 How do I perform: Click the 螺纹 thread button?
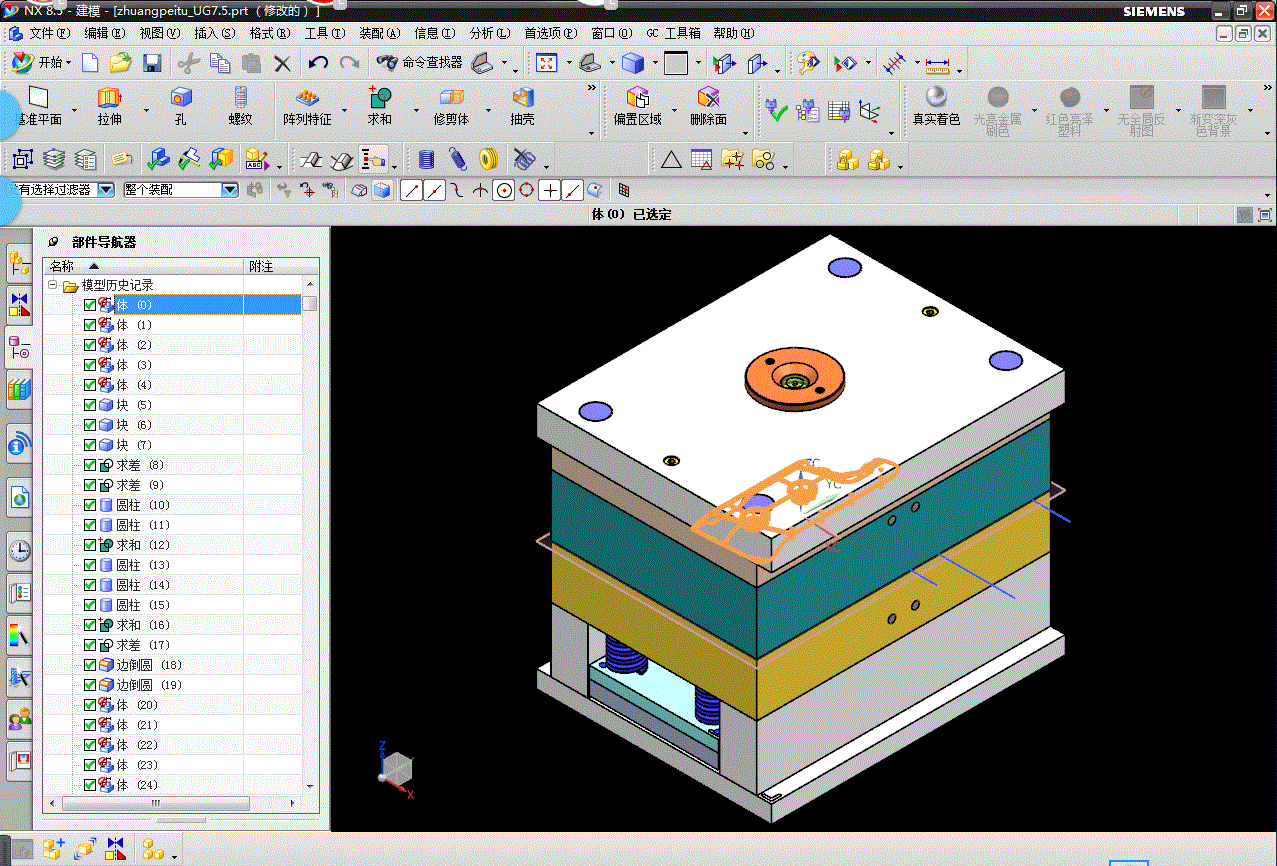pos(240,106)
